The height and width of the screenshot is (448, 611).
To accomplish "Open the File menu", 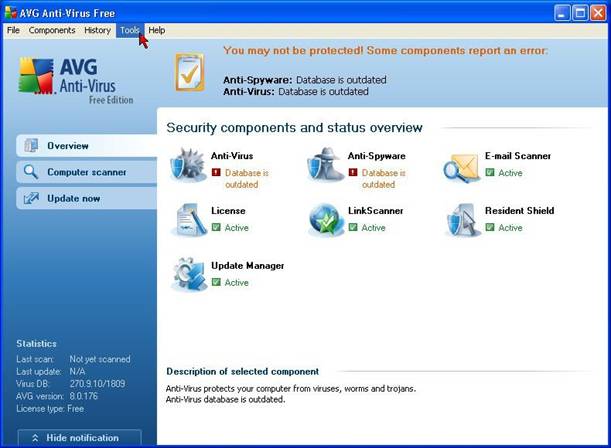I will 13,30.
